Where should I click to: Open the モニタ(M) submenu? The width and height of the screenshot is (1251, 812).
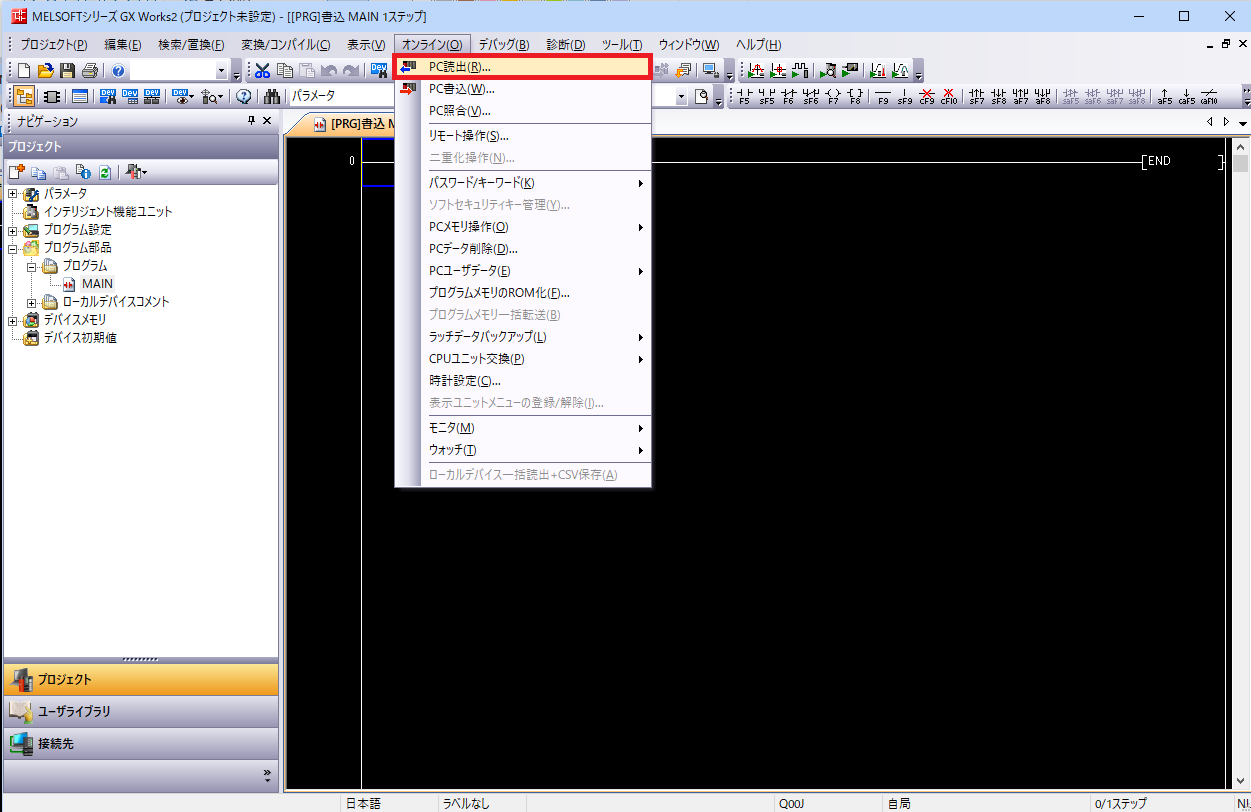coord(523,428)
